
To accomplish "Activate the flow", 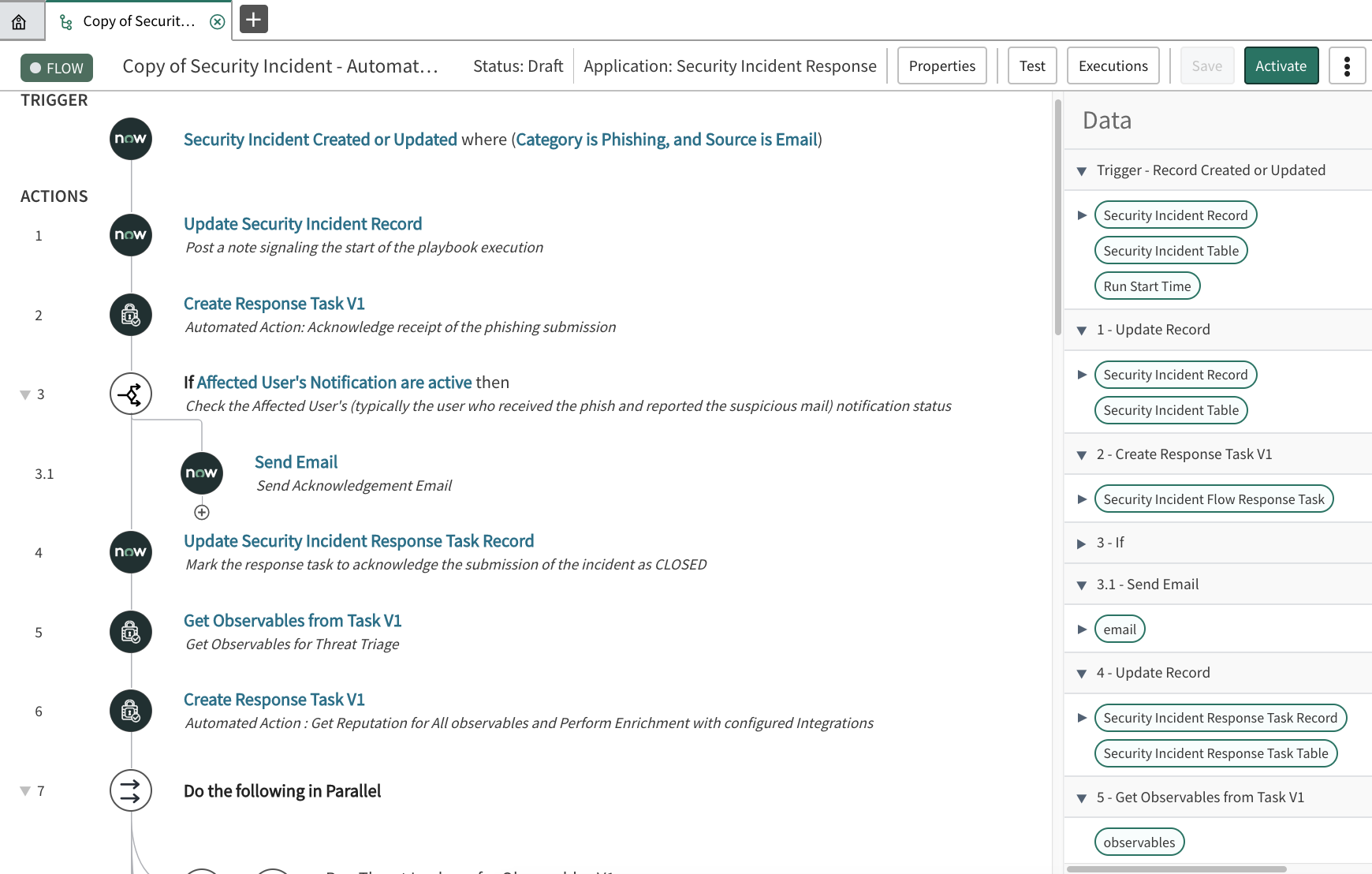I will [x=1281, y=66].
